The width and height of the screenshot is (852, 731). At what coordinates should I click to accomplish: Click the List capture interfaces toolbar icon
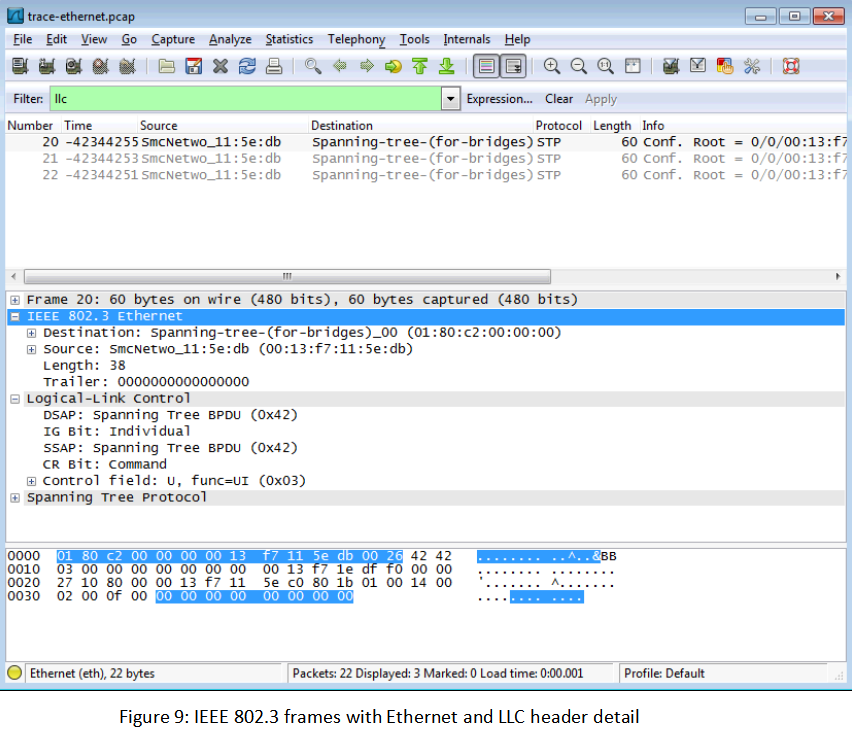pyautogui.click(x=20, y=66)
